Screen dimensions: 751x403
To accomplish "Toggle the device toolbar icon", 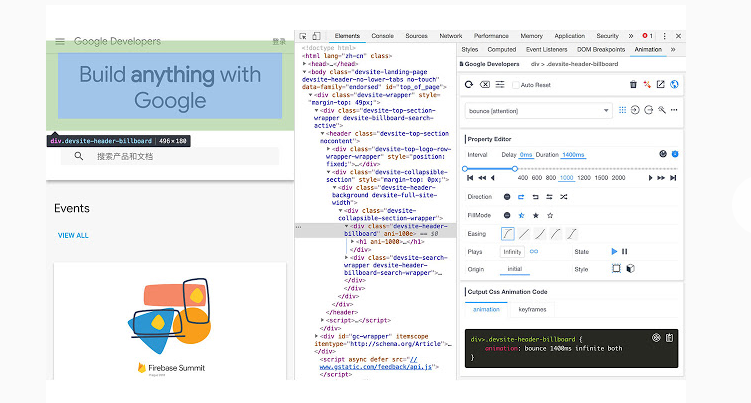I will pyautogui.click(x=317, y=36).
